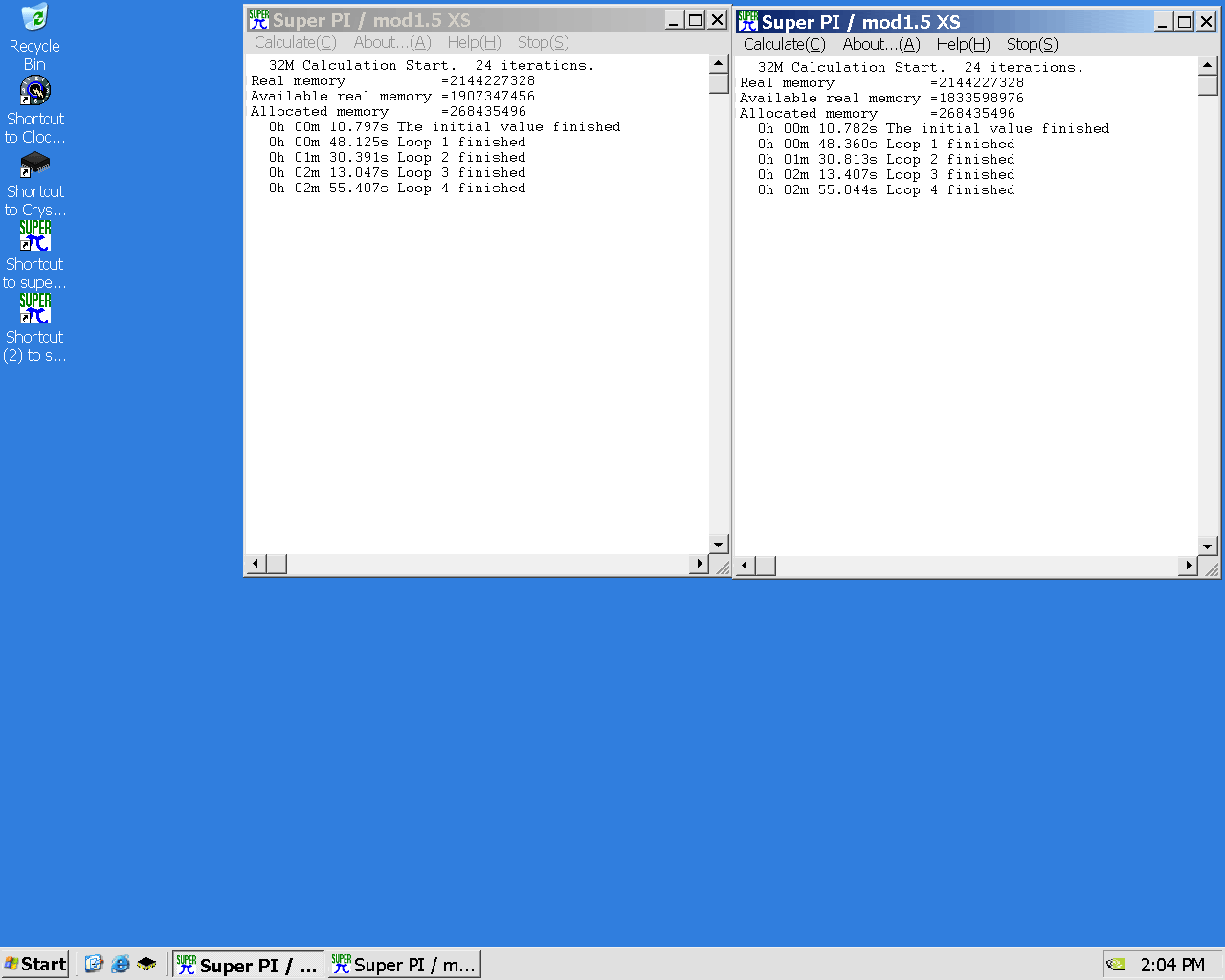Close the left Super PI window

(717, 20)
